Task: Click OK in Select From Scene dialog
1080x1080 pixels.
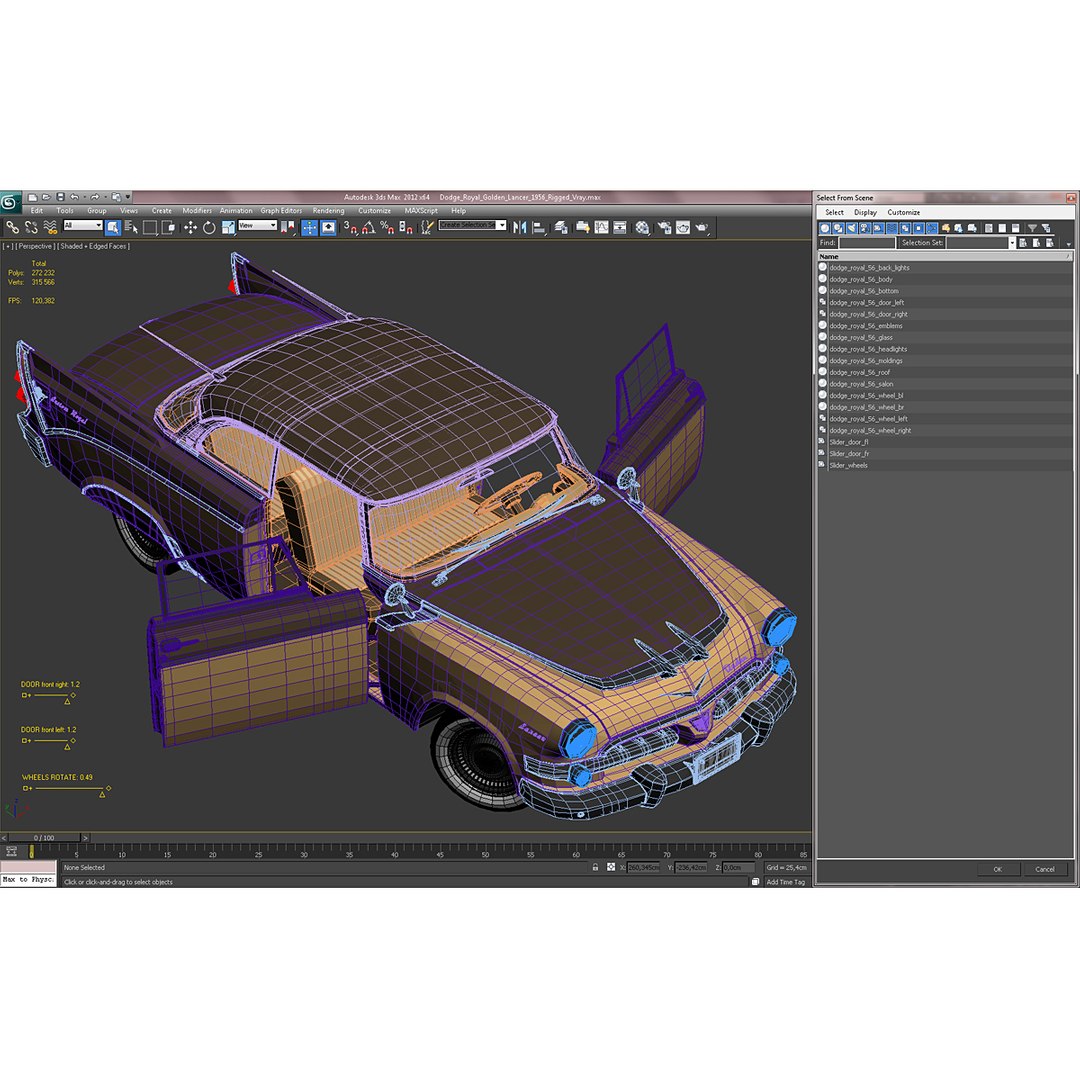Action: [x=997, y=869]
